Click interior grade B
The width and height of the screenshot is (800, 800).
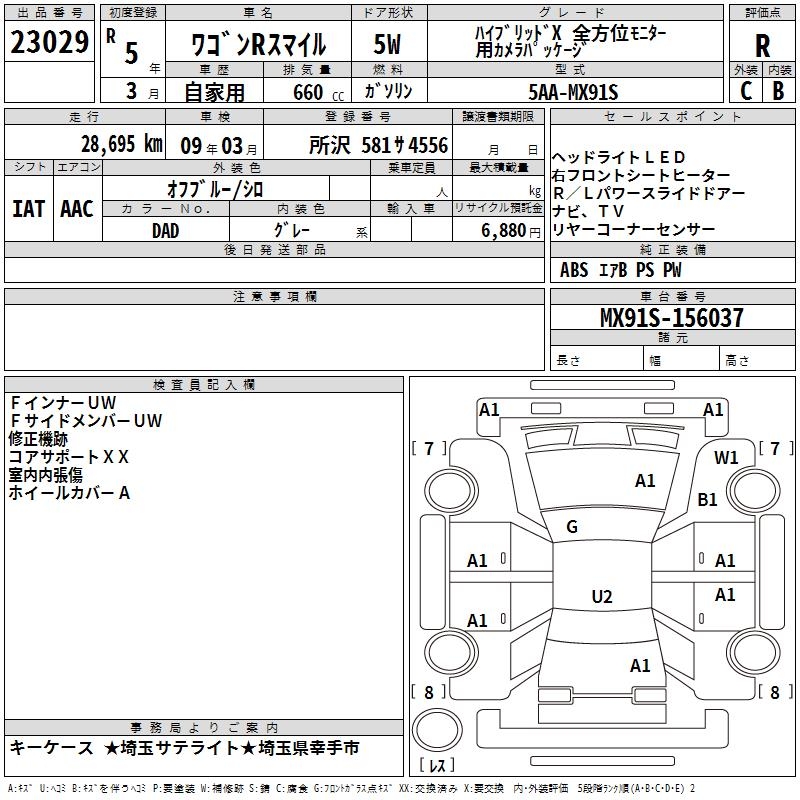coord(778,91)
